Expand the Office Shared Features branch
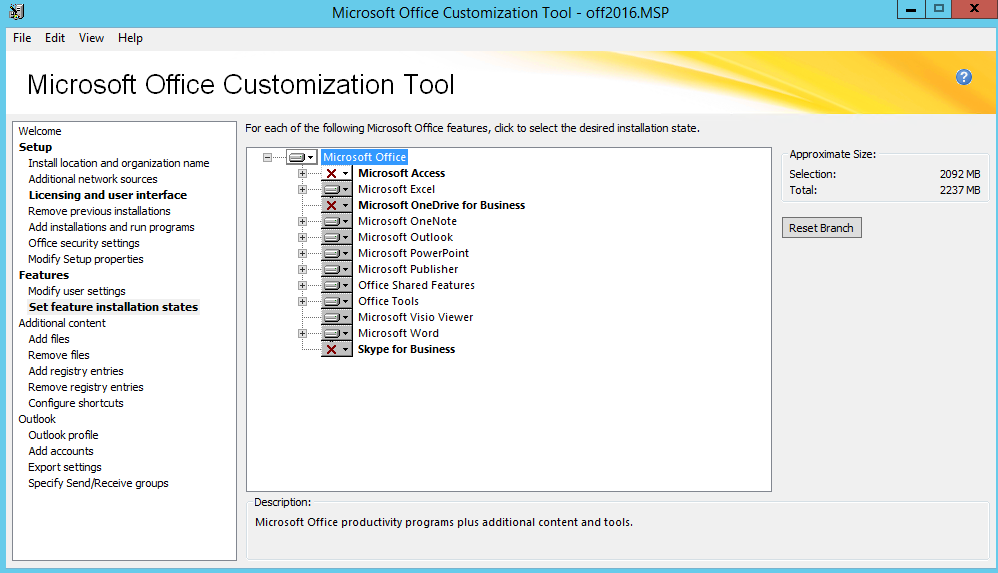Image resolution: width=998 pixels, height=573 pixels. click(x=302, y=285)
